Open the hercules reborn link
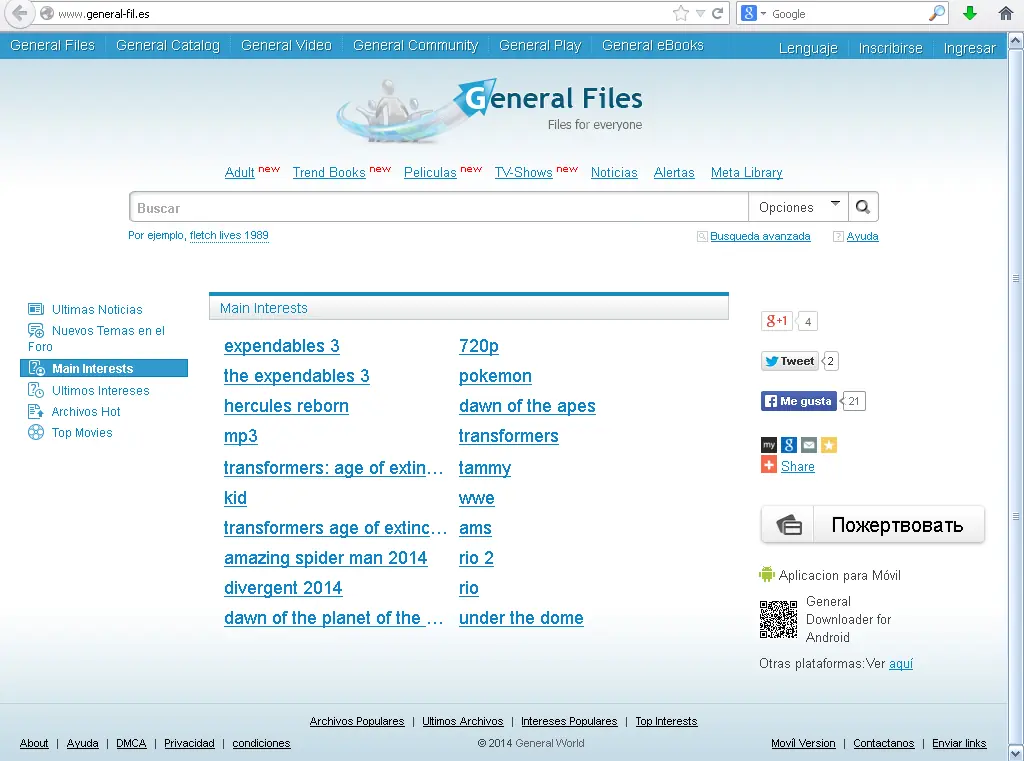This screenshot has height=761, width=1024. coord(286,406)
